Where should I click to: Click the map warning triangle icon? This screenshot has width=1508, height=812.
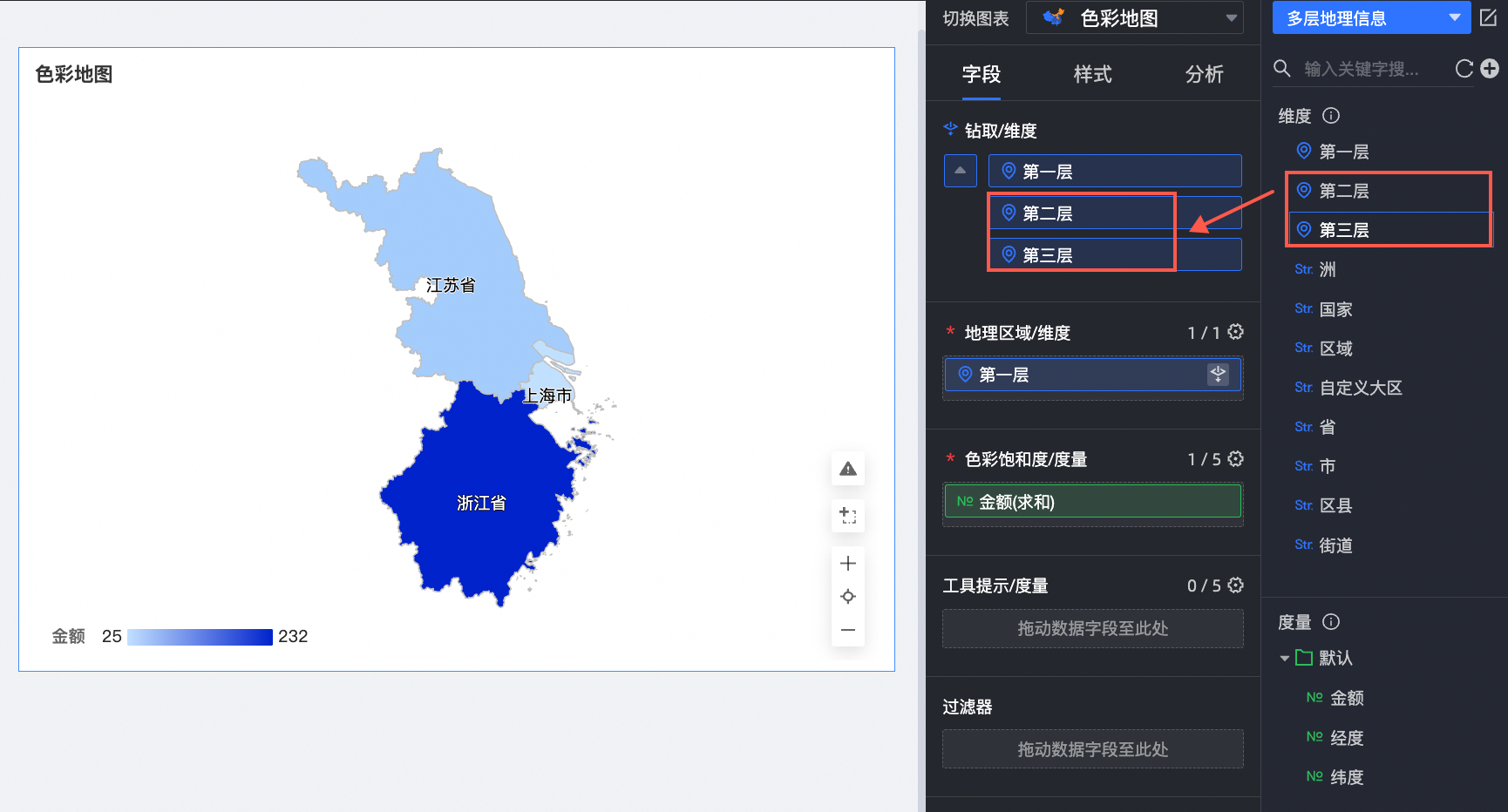[x=848, y=469]
